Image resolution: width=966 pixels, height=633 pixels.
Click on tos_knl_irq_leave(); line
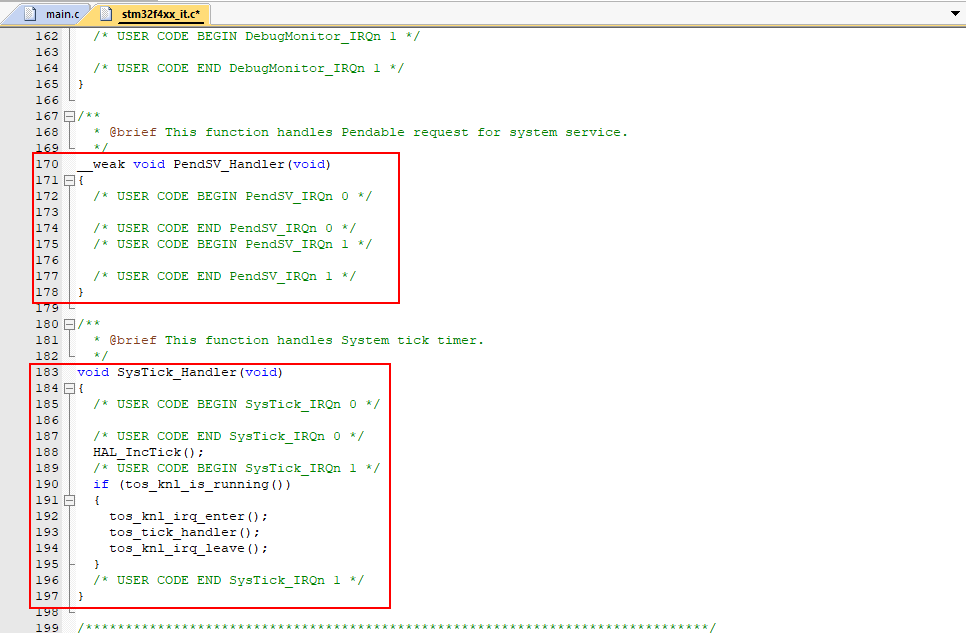pyautogui.click(x=189, y=549)
